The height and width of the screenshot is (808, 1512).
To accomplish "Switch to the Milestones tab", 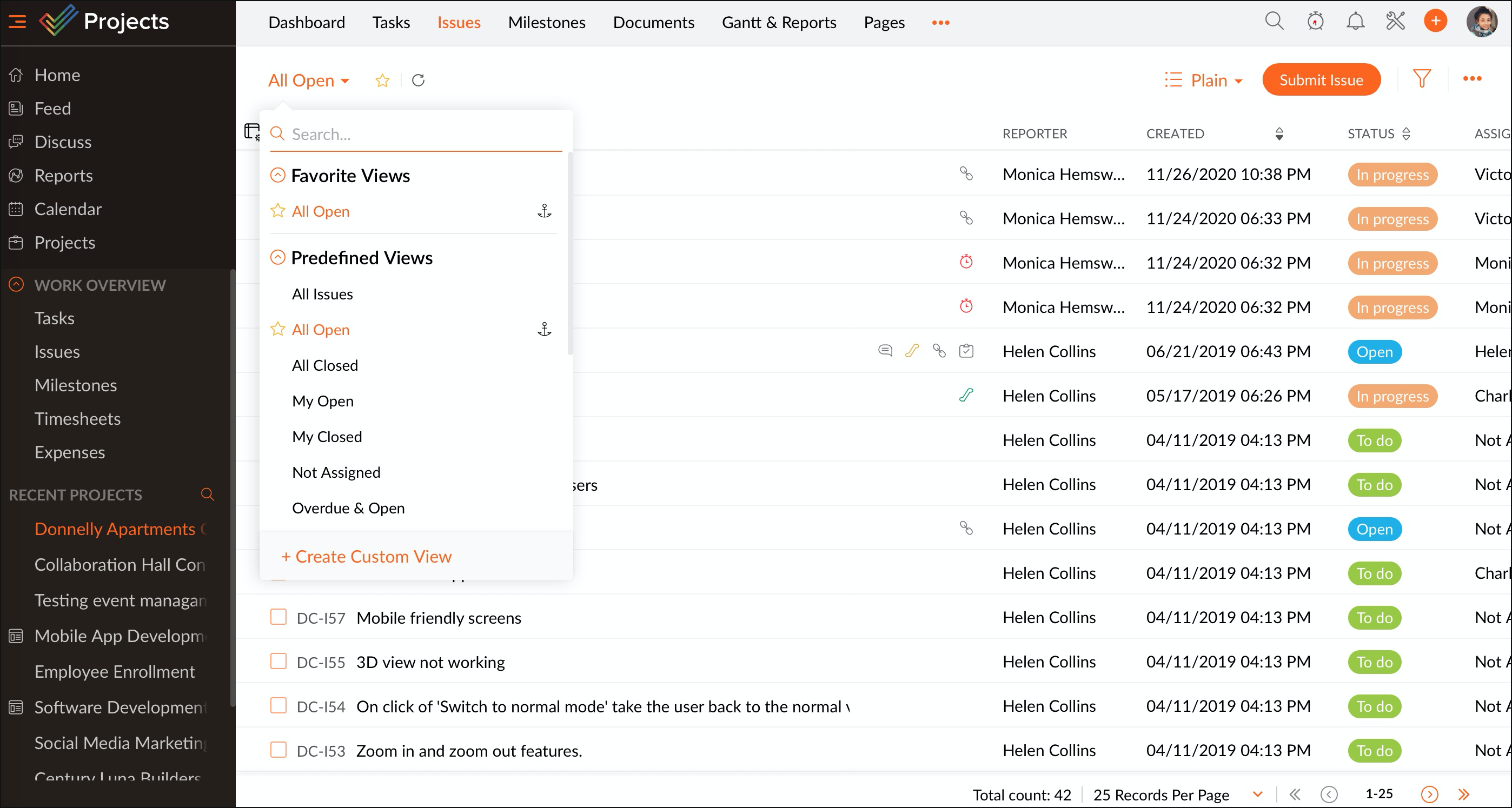I will 547,22.
